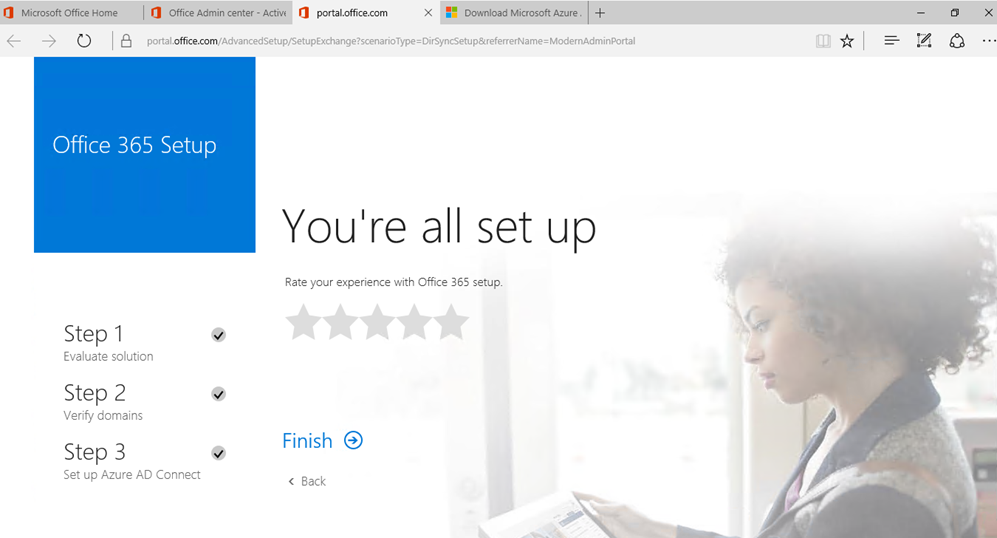
Task: Add page to favorites with star icon
Action: click(x=847, y=41)
